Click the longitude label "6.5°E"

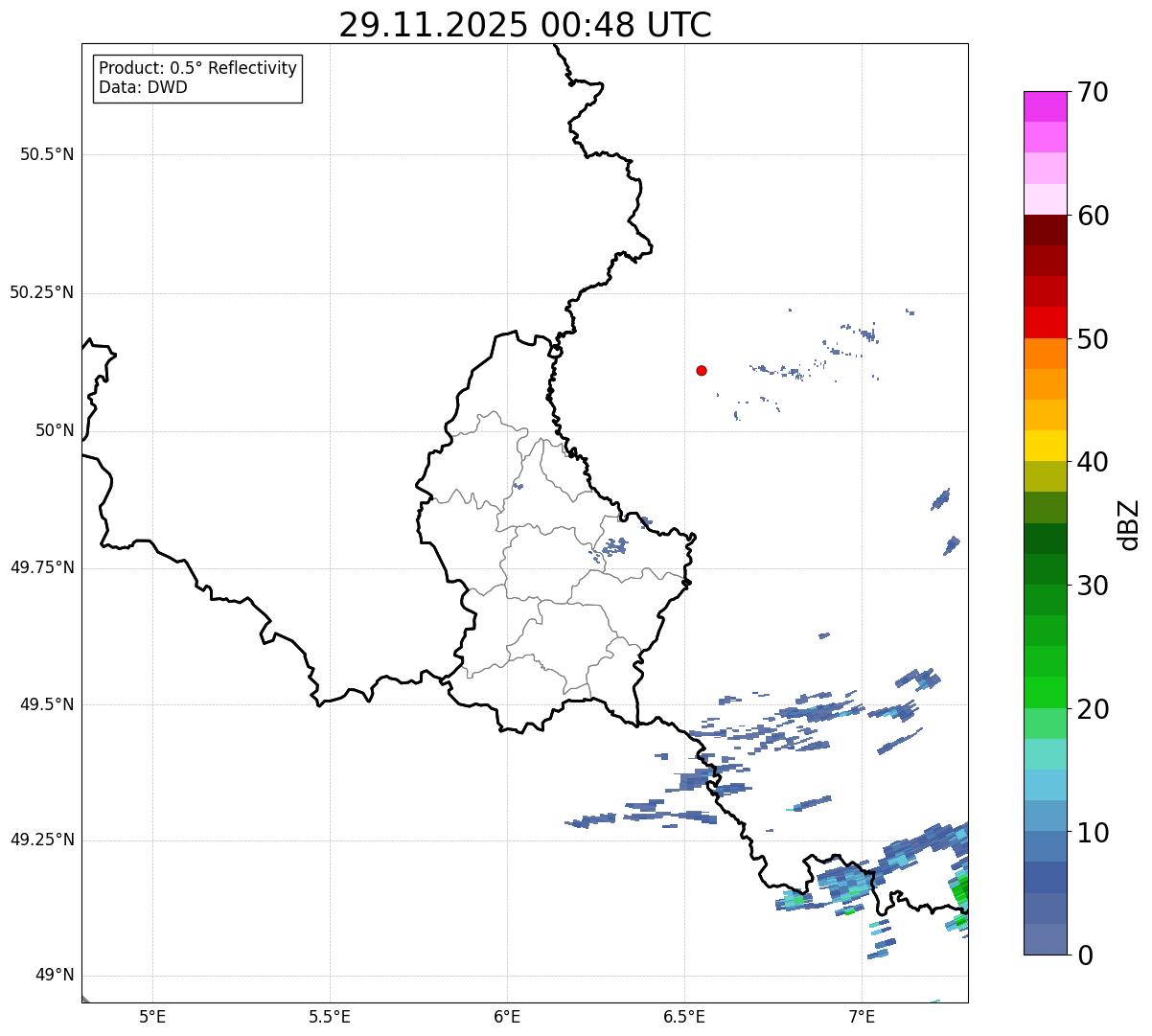click(684, 1017)
